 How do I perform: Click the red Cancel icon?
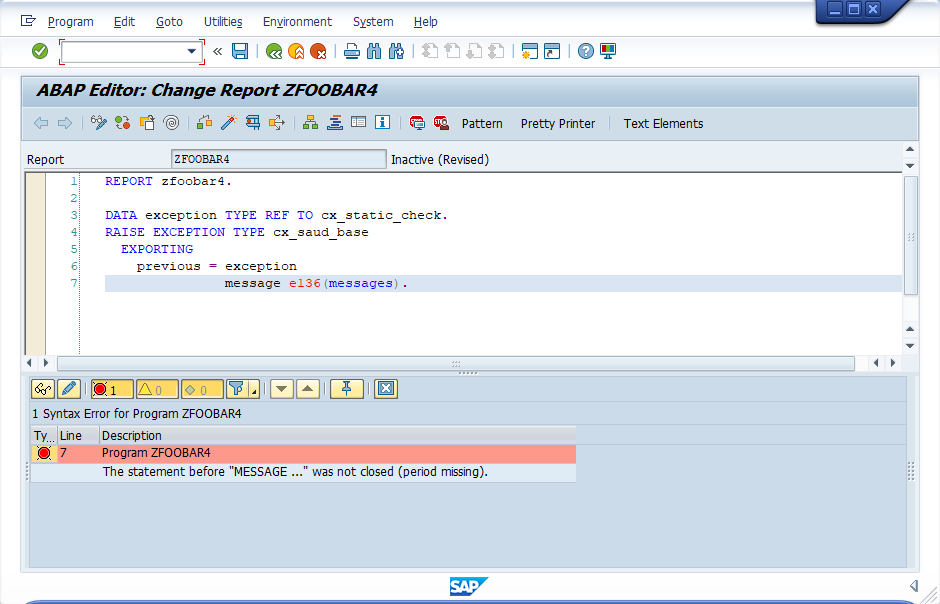318,52
